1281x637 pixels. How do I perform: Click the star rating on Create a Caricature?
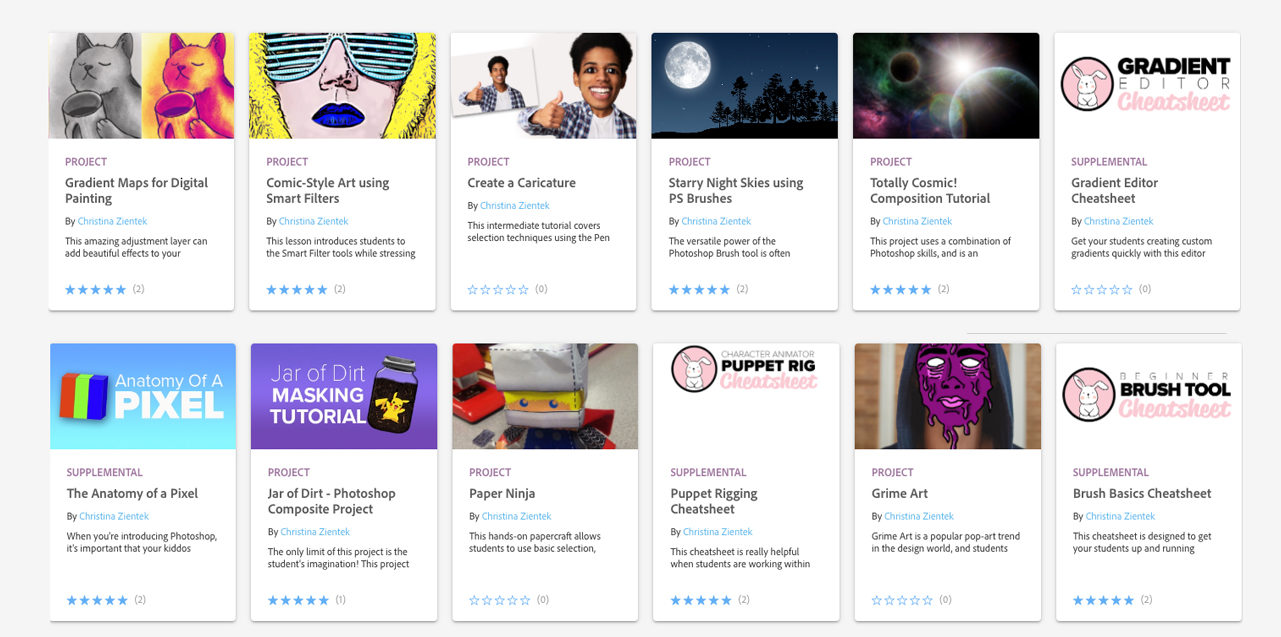coord(497,290)
